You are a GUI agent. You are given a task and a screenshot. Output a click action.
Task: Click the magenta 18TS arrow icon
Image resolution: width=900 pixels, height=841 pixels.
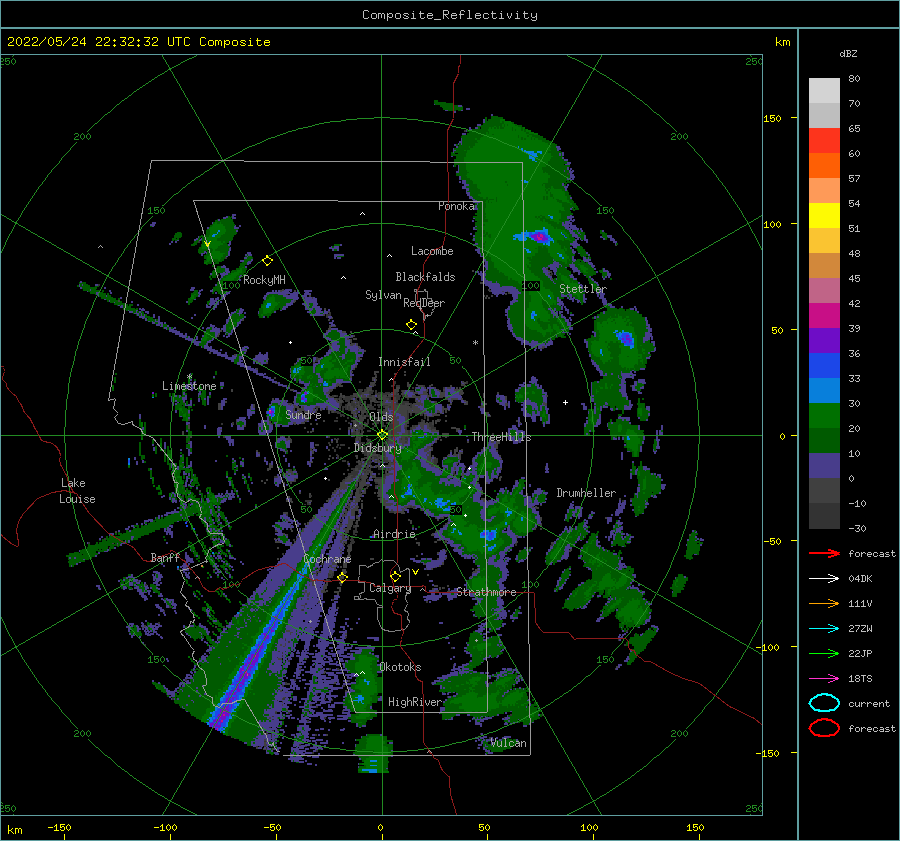tap(824, 679)
